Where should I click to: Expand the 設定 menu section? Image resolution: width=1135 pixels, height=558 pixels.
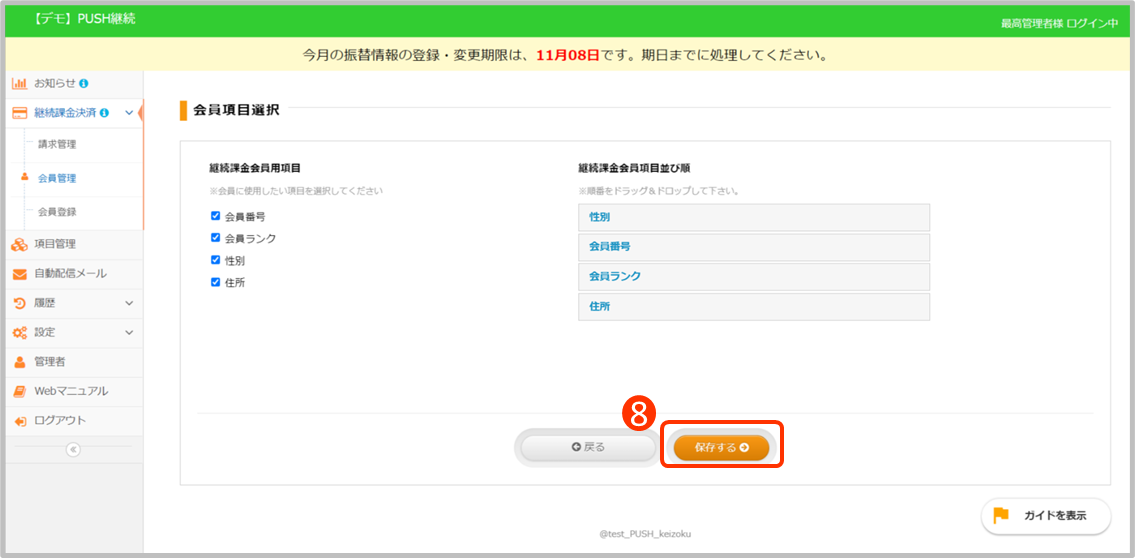[x=129, y=332]
